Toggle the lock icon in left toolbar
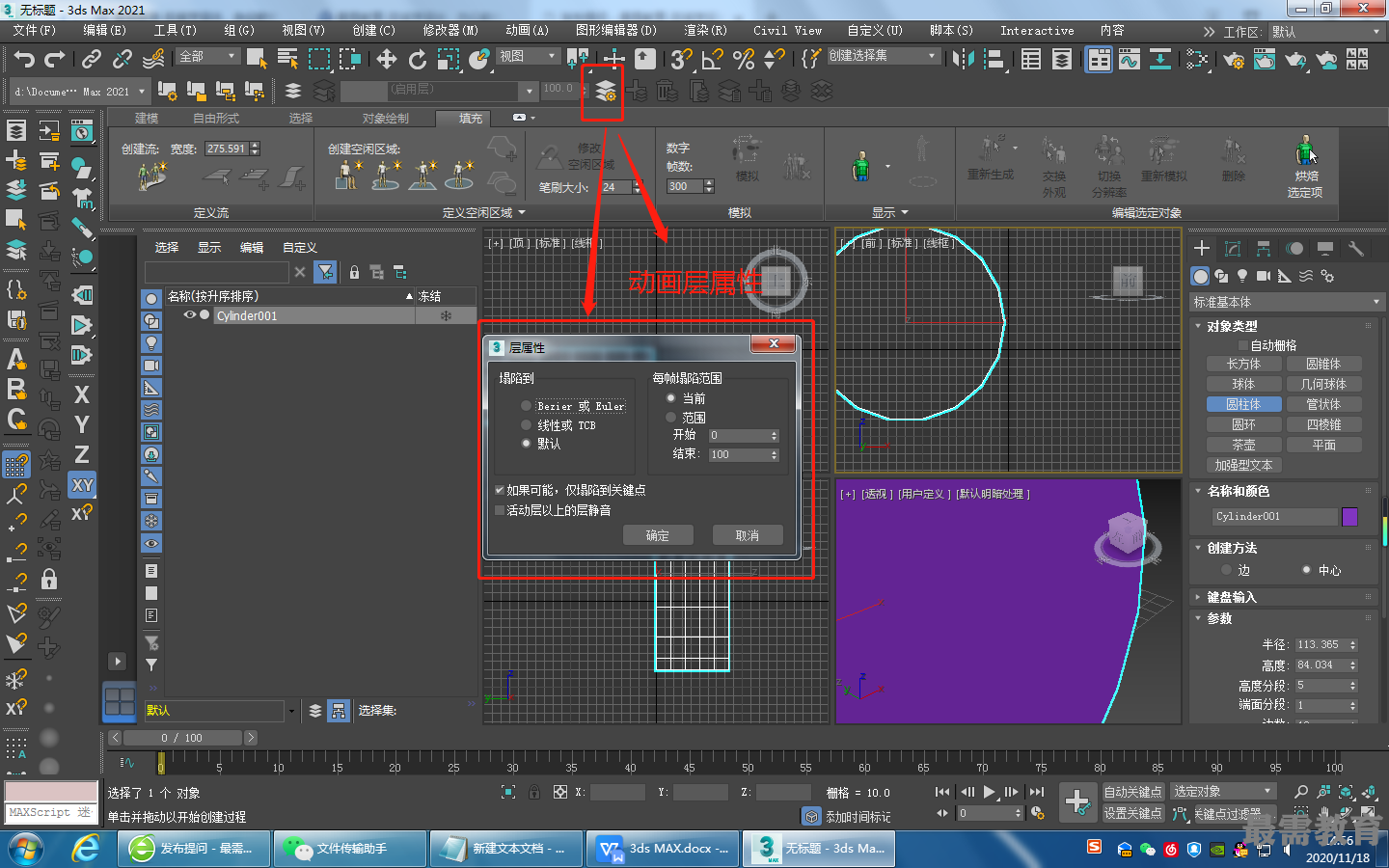 [x=49, y=579]
